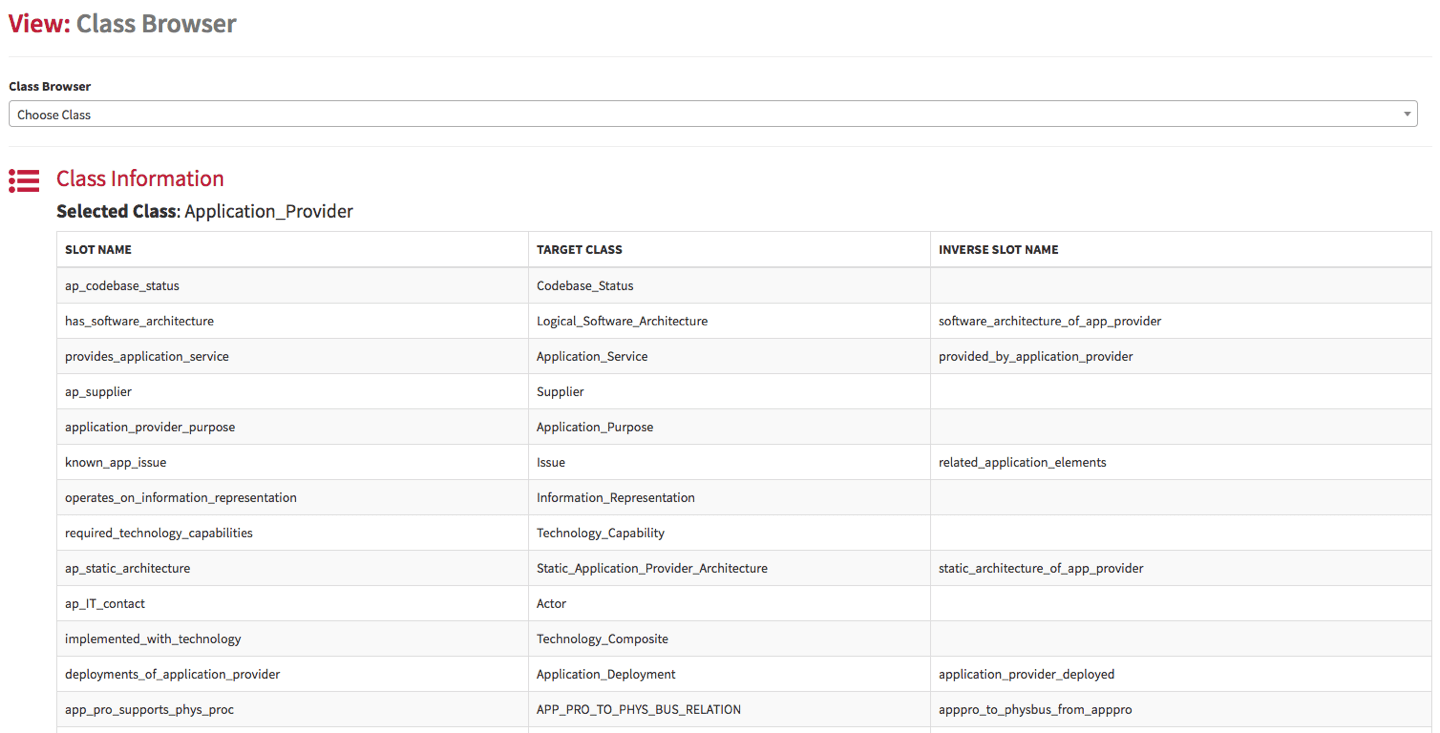
Task: Select the Codebase_Status target class cell
Action: [729, 285]
